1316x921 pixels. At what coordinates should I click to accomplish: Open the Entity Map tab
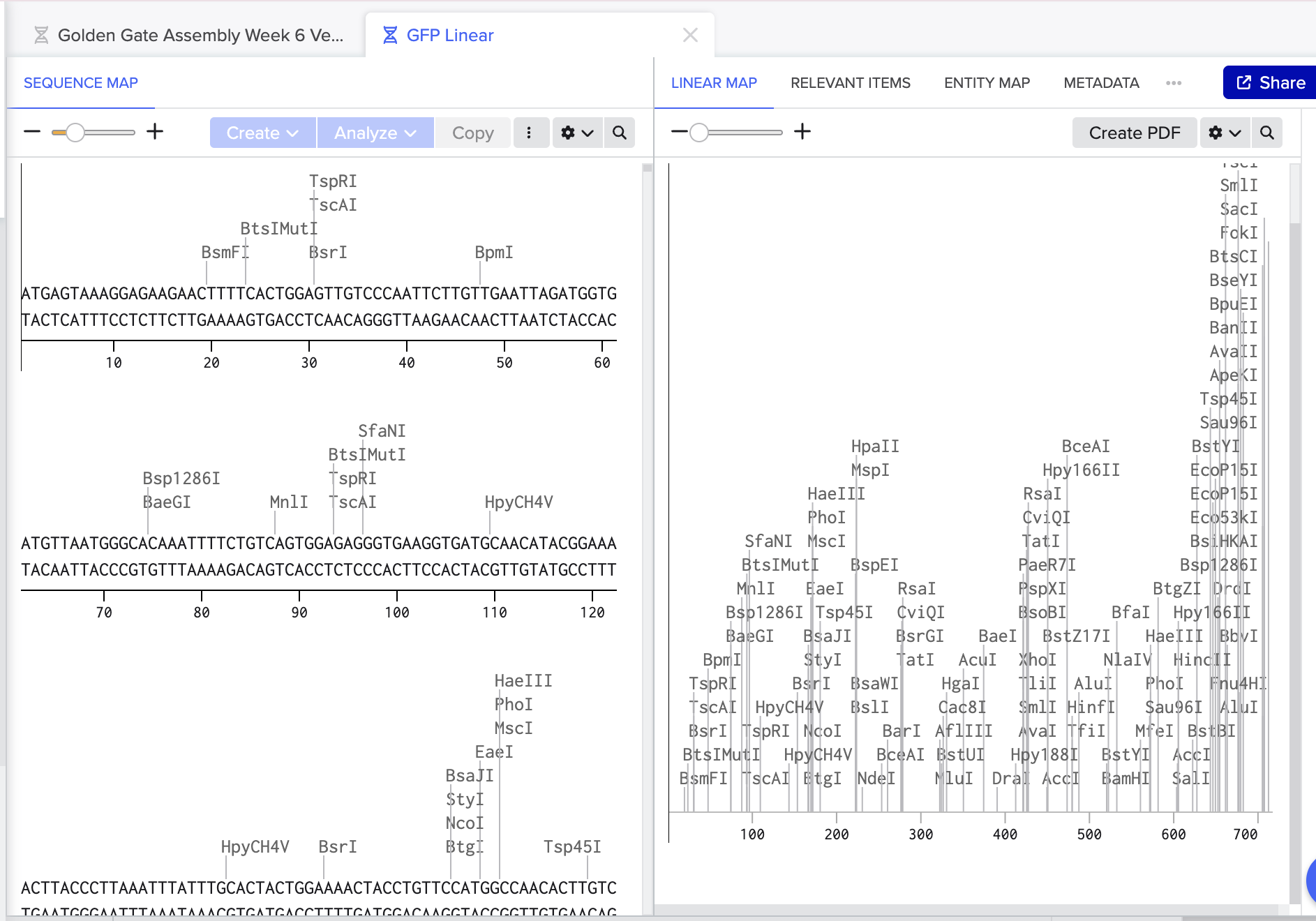pyautogui.click(x=987, y=83)
